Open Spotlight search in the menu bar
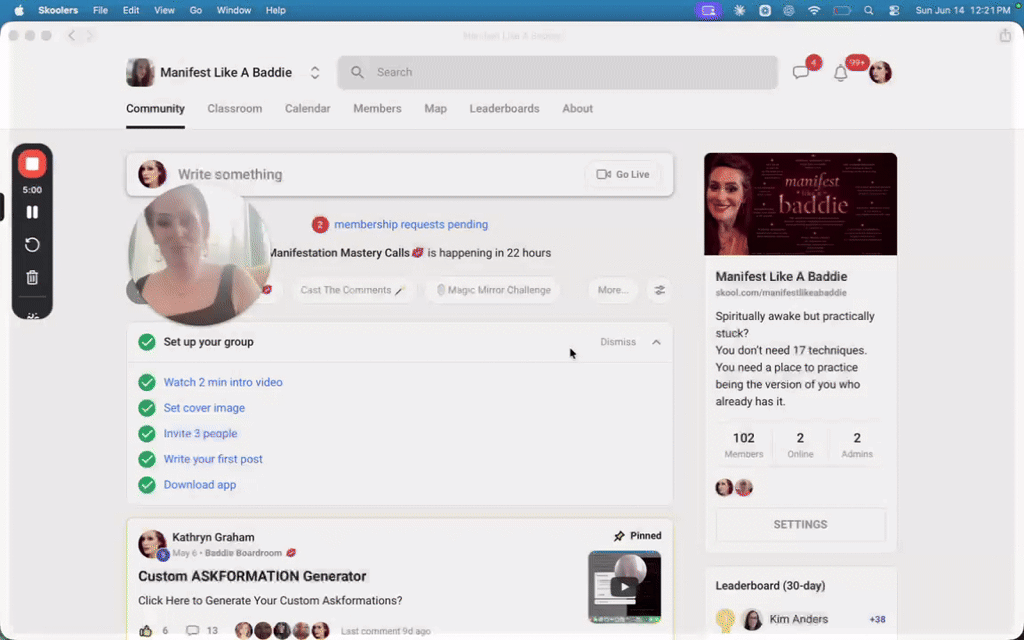The height and width of the screenshot is (640, 1024). click(x=868, y=10)
